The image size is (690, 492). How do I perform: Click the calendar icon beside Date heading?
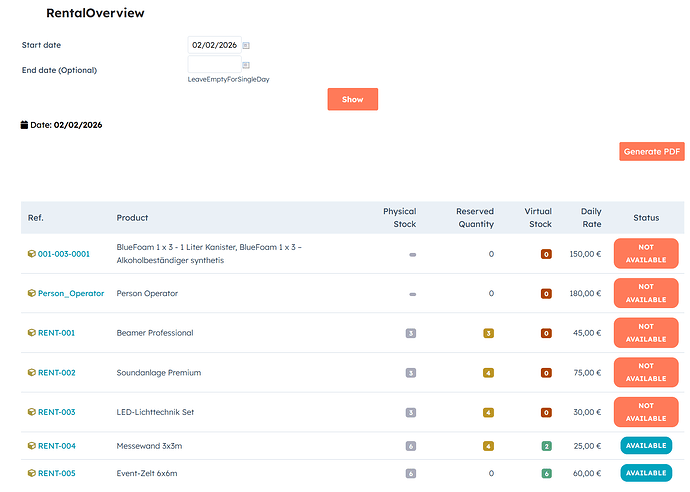(25, 125)
